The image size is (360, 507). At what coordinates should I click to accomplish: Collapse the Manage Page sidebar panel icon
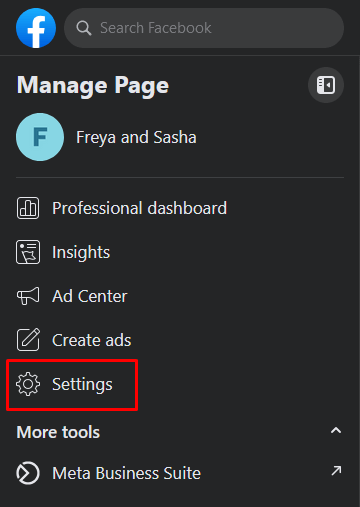(x=326, y=85)
